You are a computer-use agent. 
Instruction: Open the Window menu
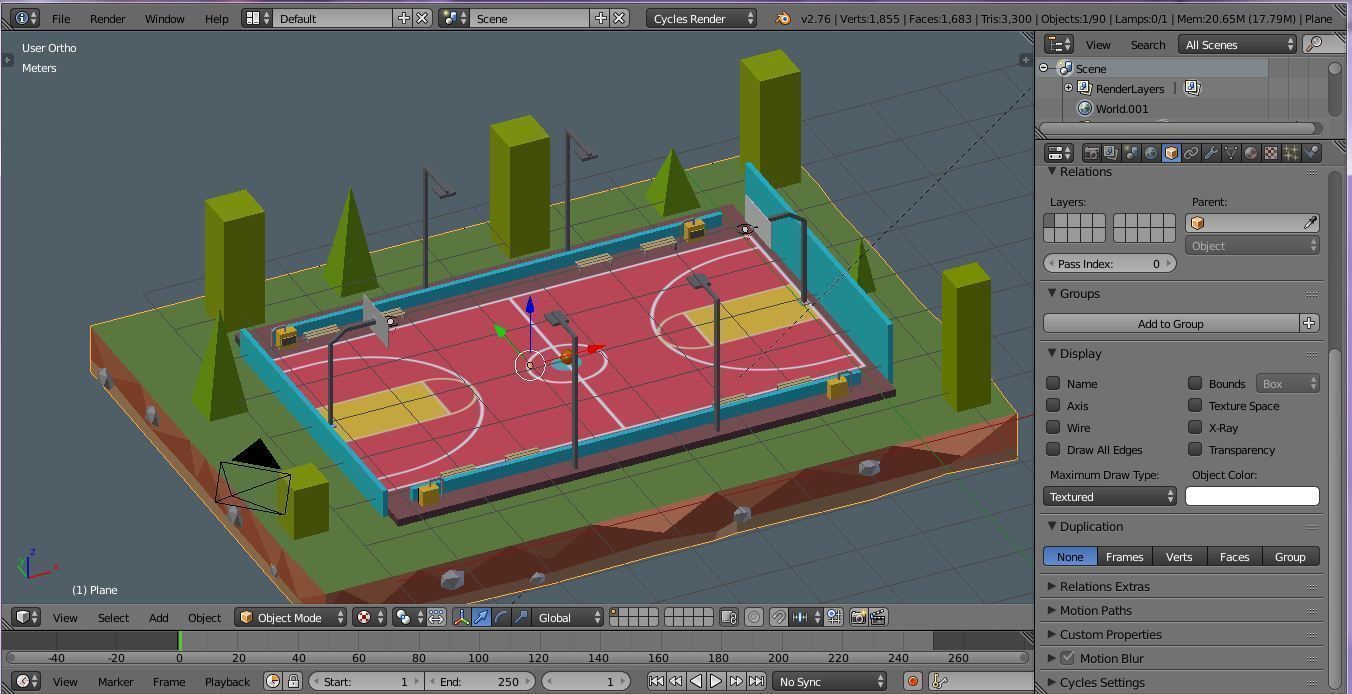coord(164,18)
